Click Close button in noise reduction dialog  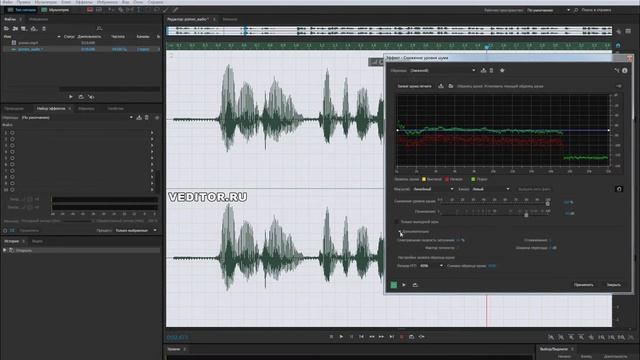[613, 285]
